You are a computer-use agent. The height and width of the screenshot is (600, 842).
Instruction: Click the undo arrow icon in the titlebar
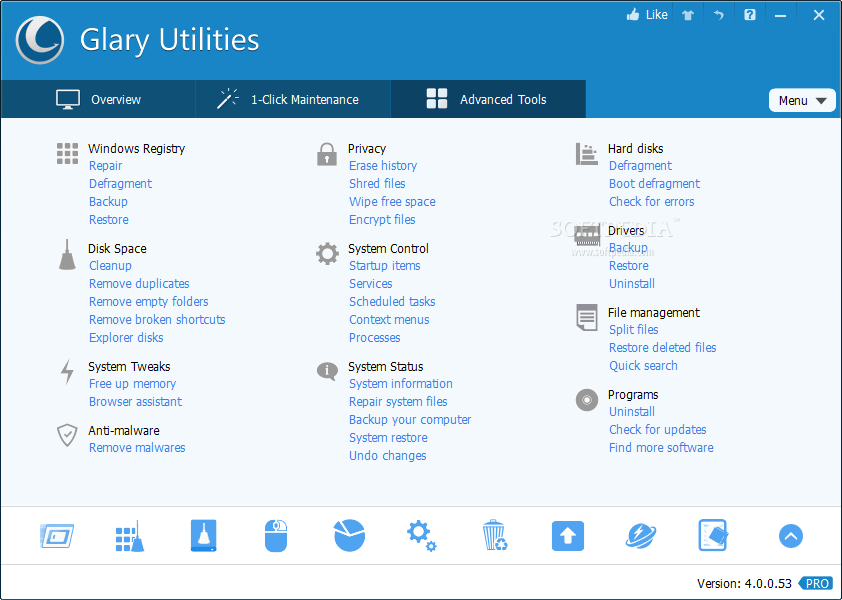[x=718, y=15]
